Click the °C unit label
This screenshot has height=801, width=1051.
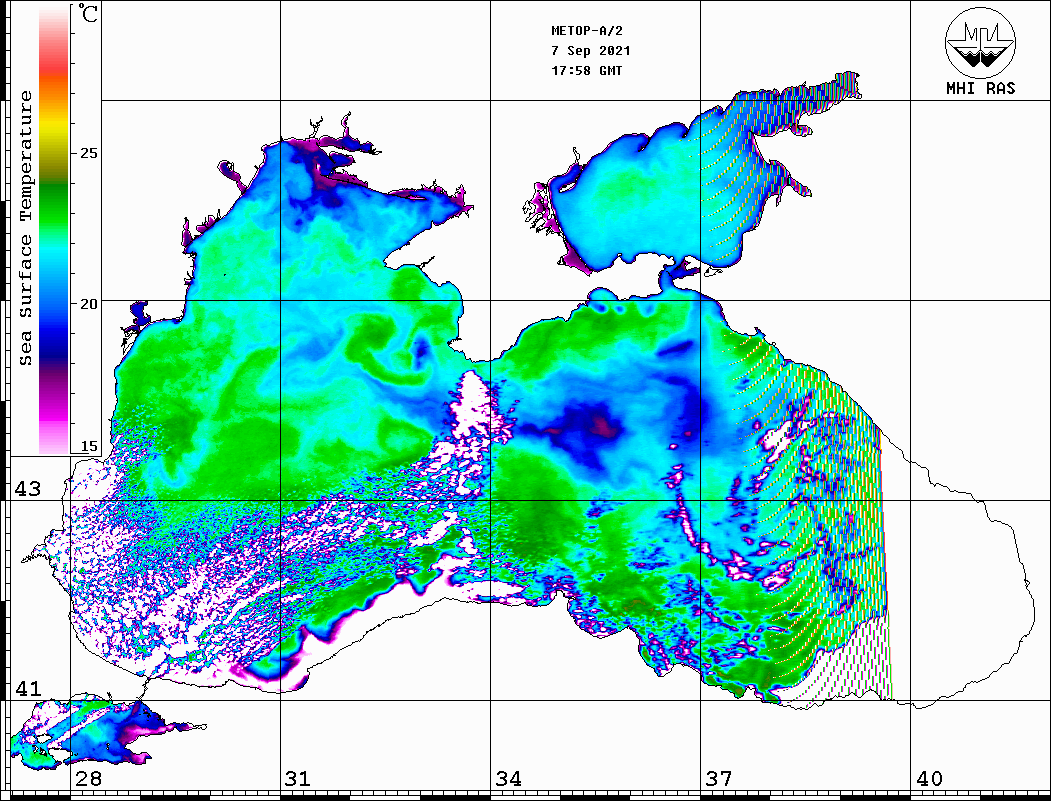(88, 13)
